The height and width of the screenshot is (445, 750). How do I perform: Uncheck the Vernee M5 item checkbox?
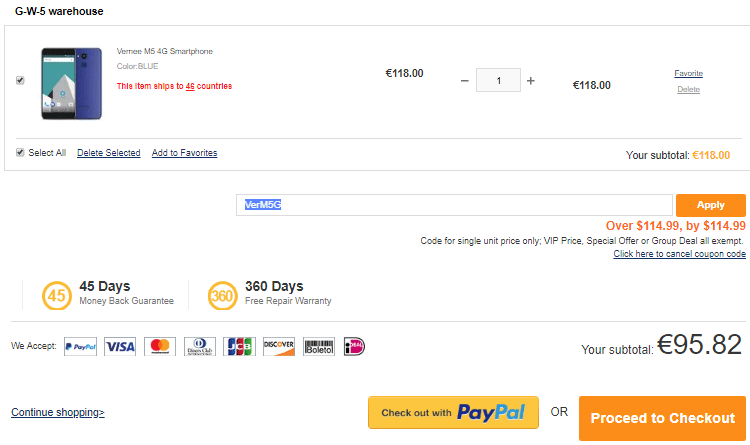(20, 80)
